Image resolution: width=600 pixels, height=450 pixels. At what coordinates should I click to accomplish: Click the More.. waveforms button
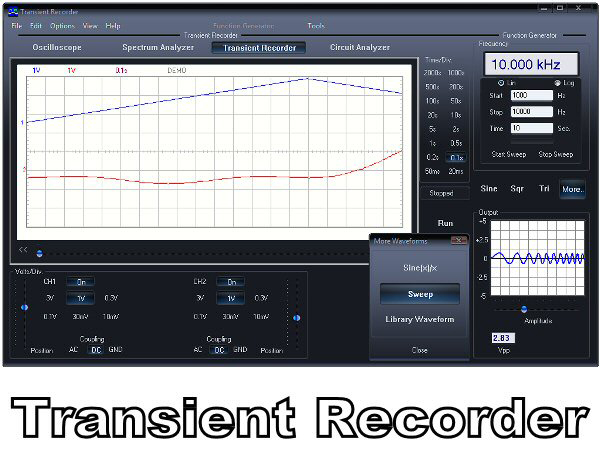point(572,189)
